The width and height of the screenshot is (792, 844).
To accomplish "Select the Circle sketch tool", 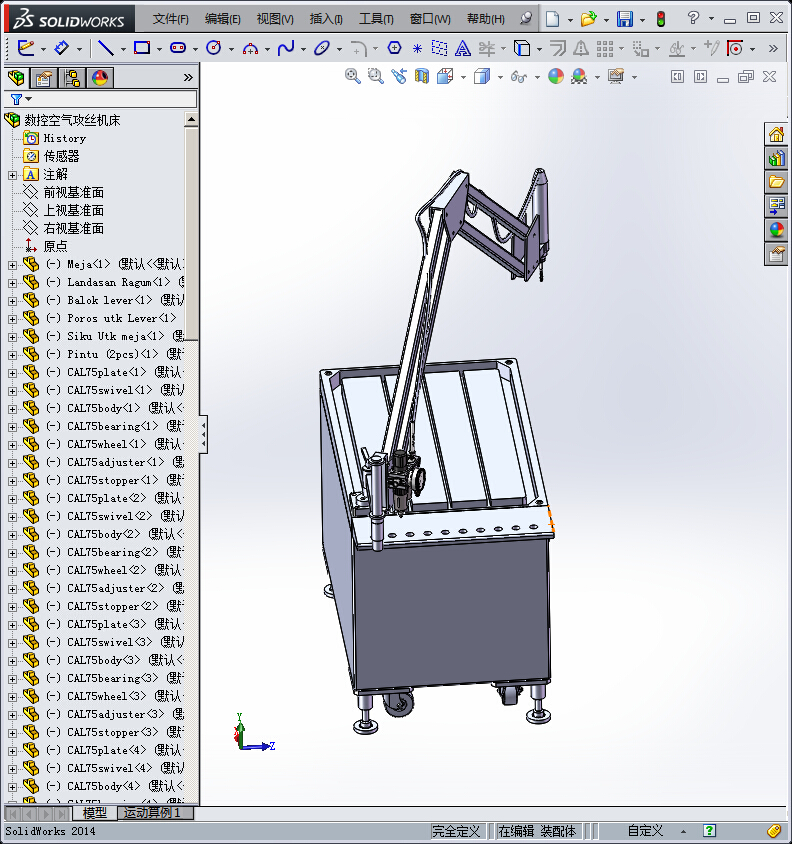I will pyautogui.click(x=214, y=48).
